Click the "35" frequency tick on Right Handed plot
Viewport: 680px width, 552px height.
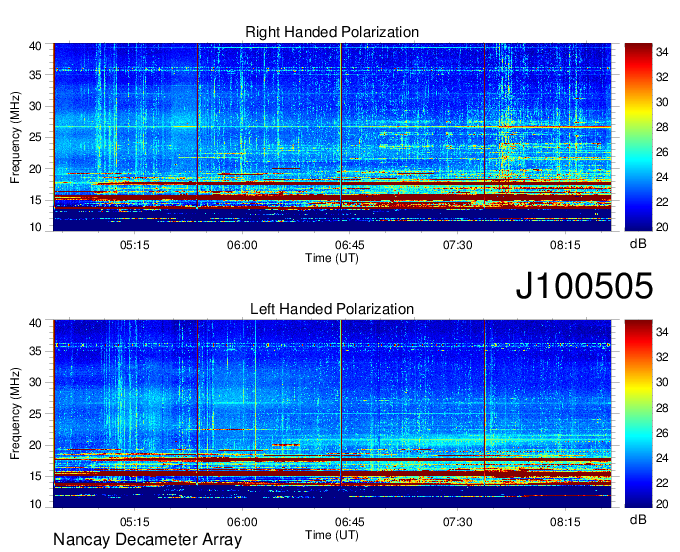35,75
